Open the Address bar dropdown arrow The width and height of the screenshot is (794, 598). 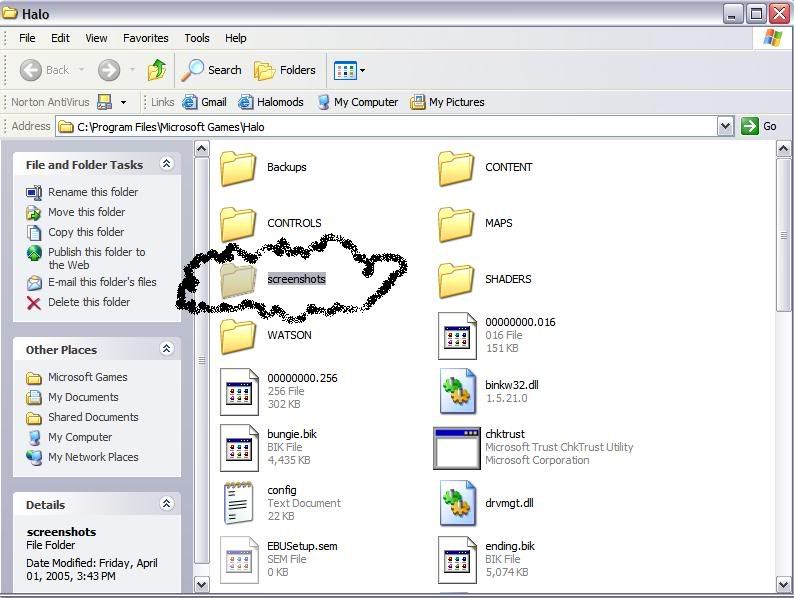pyautogui.click(x=726, y=126)
